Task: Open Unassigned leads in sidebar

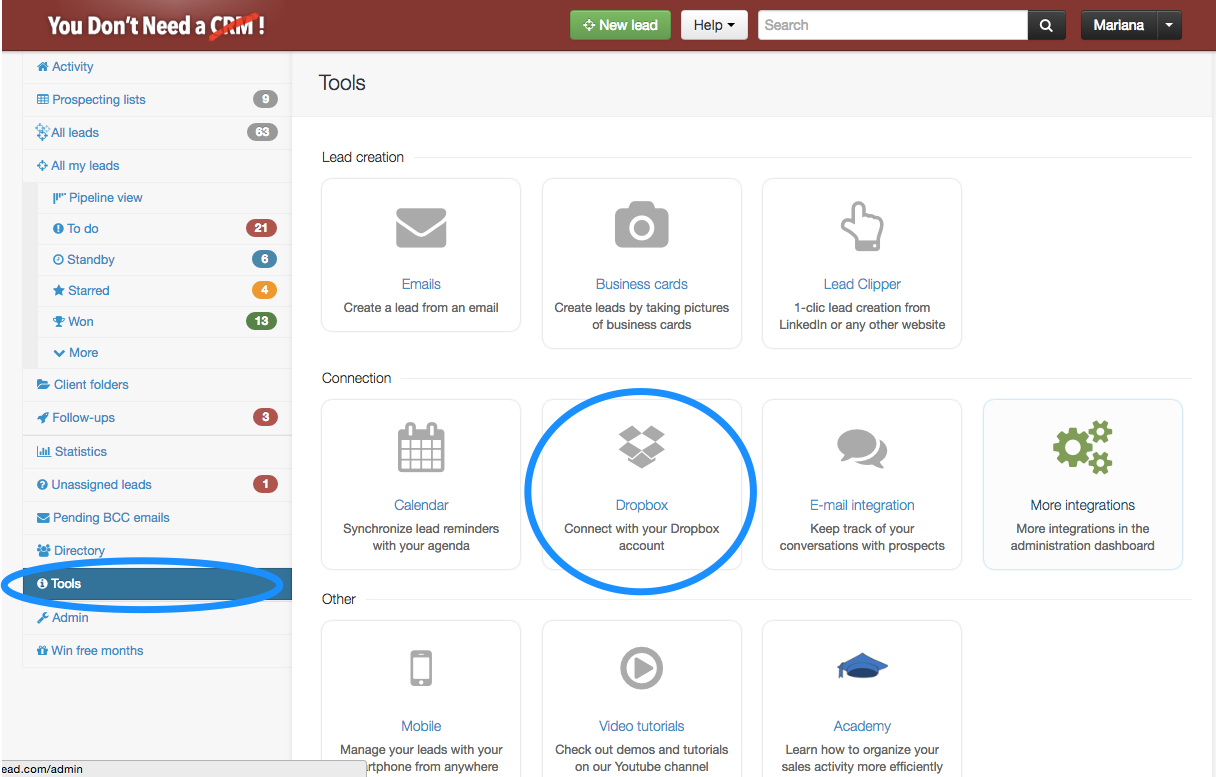Action: (x=157, y=485)
